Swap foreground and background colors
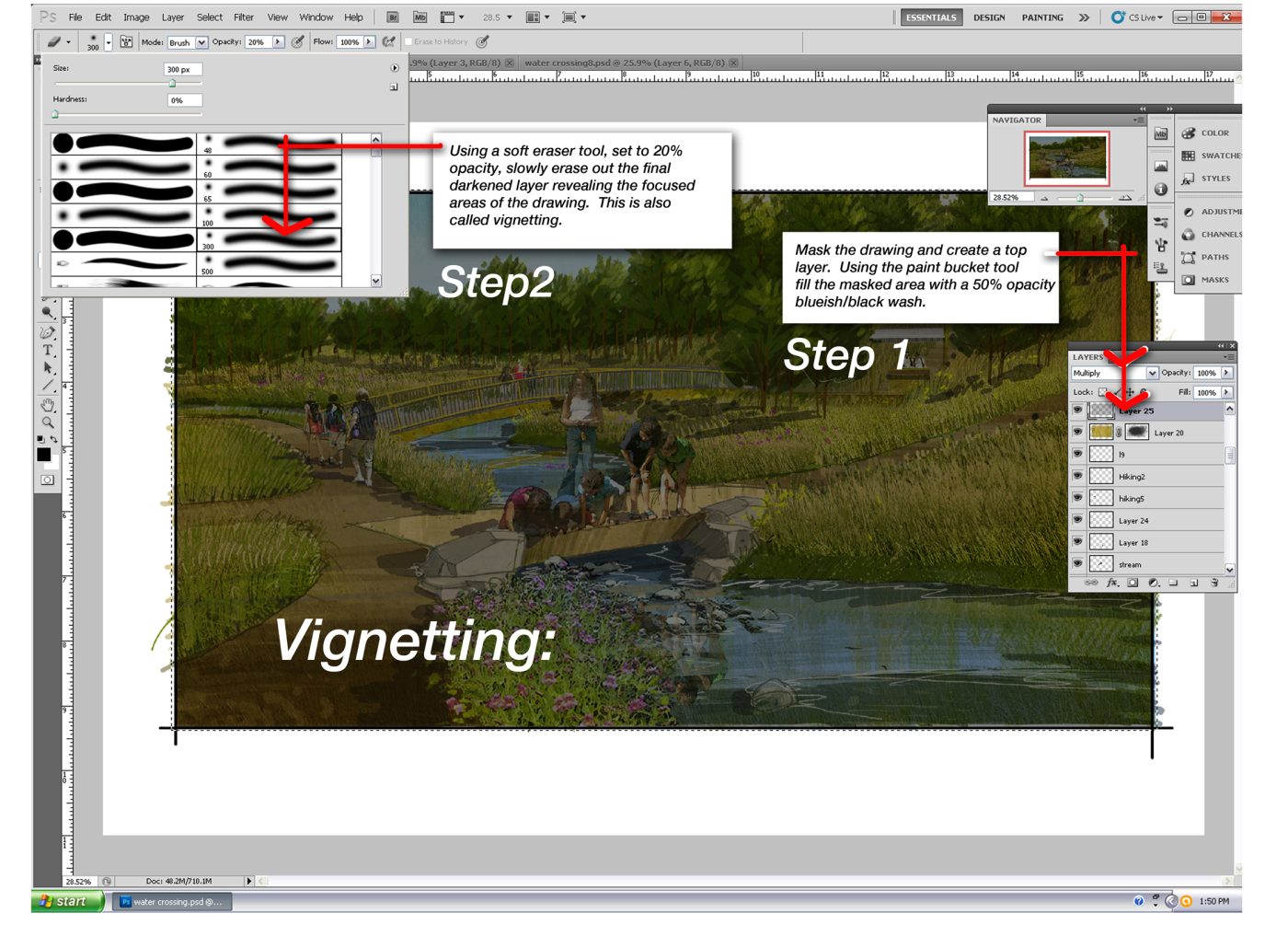1288x925 pixels. coord(54,440)
